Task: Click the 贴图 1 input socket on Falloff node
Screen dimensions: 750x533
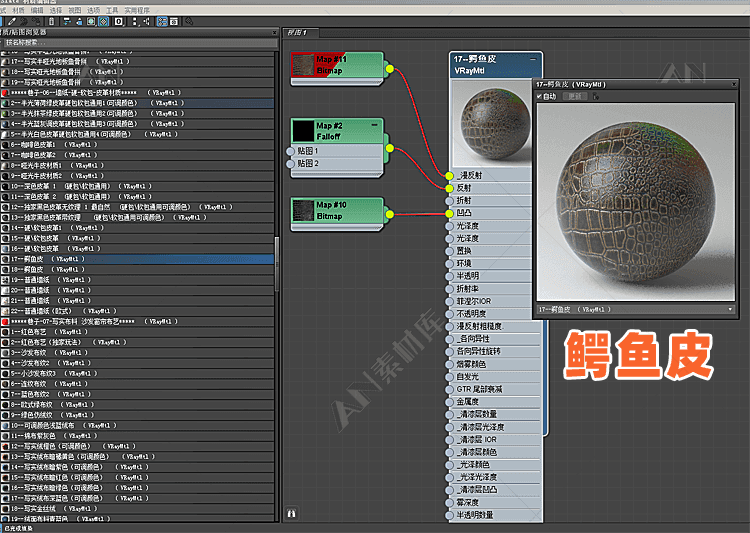Action: pos(291,151)
